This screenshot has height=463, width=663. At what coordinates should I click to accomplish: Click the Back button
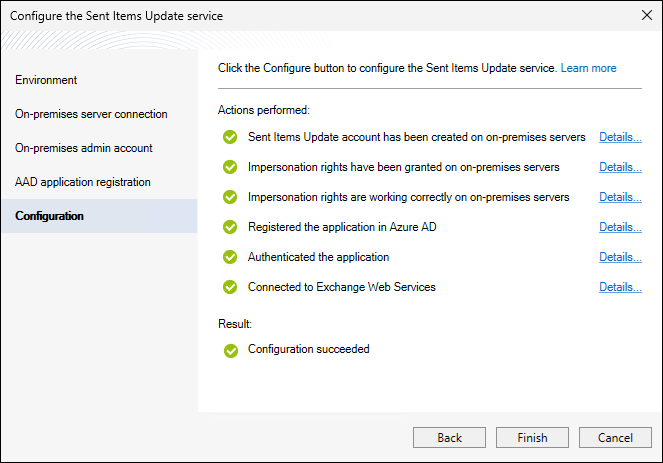pos(449,438)
